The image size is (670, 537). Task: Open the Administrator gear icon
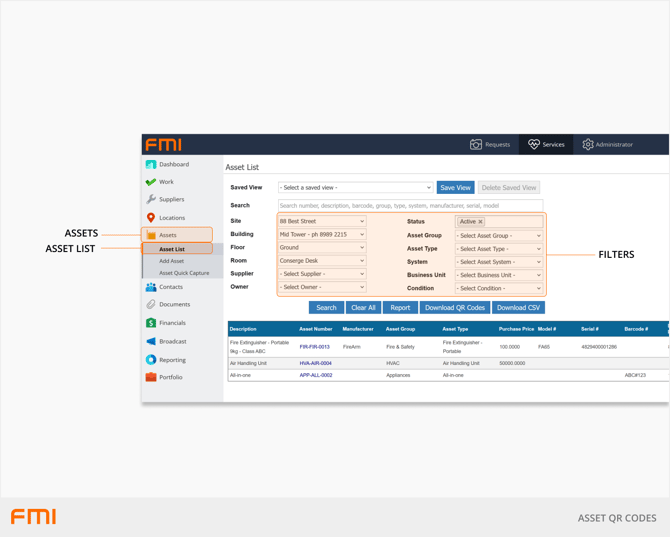[588, 144]
